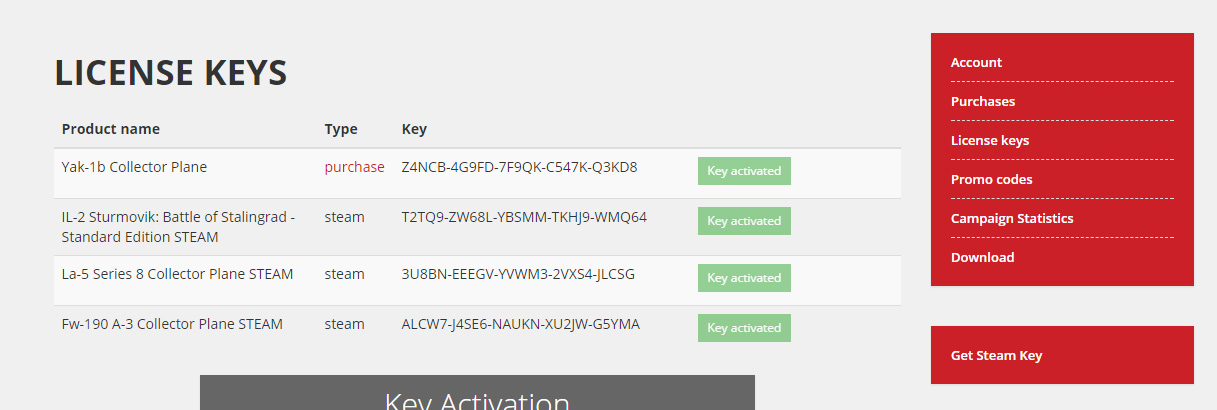Open the Download link in sidebar
This screenshot has height=410, width=1217.
point(982,257)
